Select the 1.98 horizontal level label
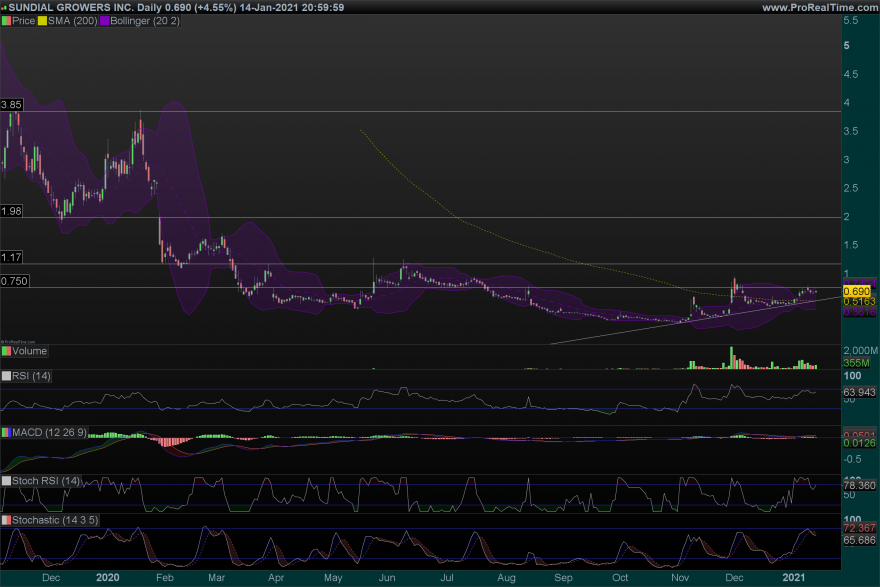Image resolution: width=880 pixels, height=587 pixels. click(12, 211)
